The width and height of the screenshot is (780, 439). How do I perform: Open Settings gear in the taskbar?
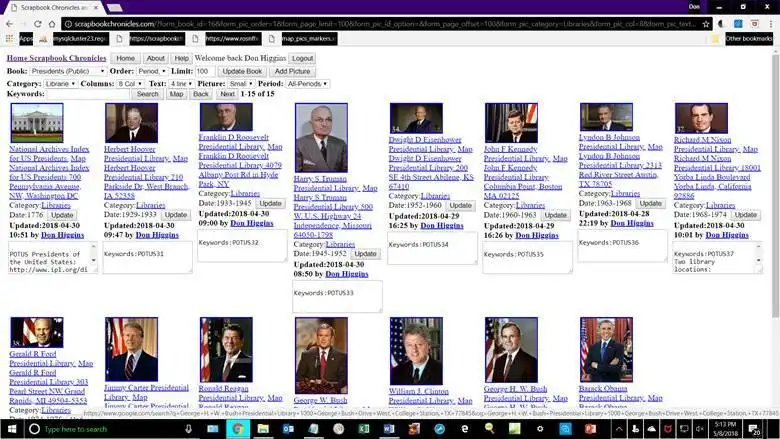540,429
